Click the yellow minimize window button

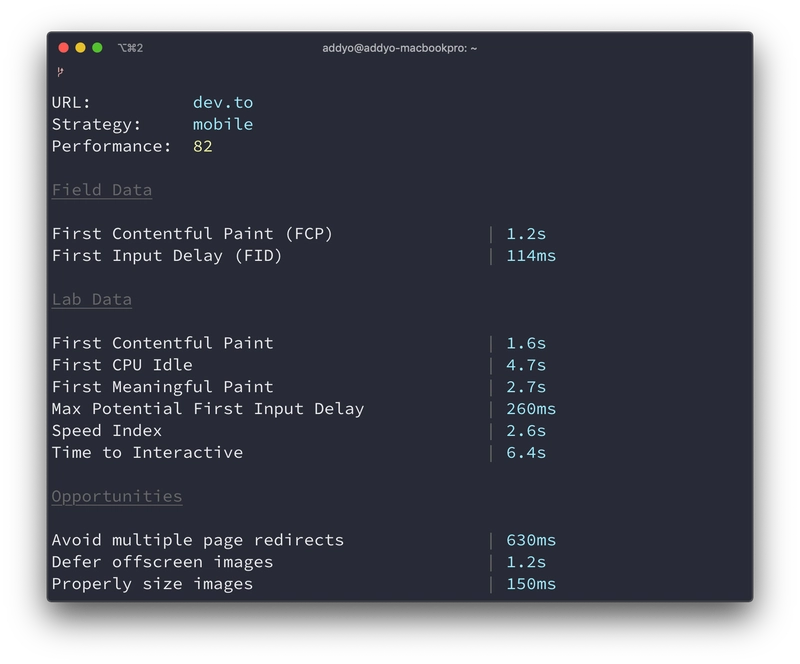pos(80,47)
